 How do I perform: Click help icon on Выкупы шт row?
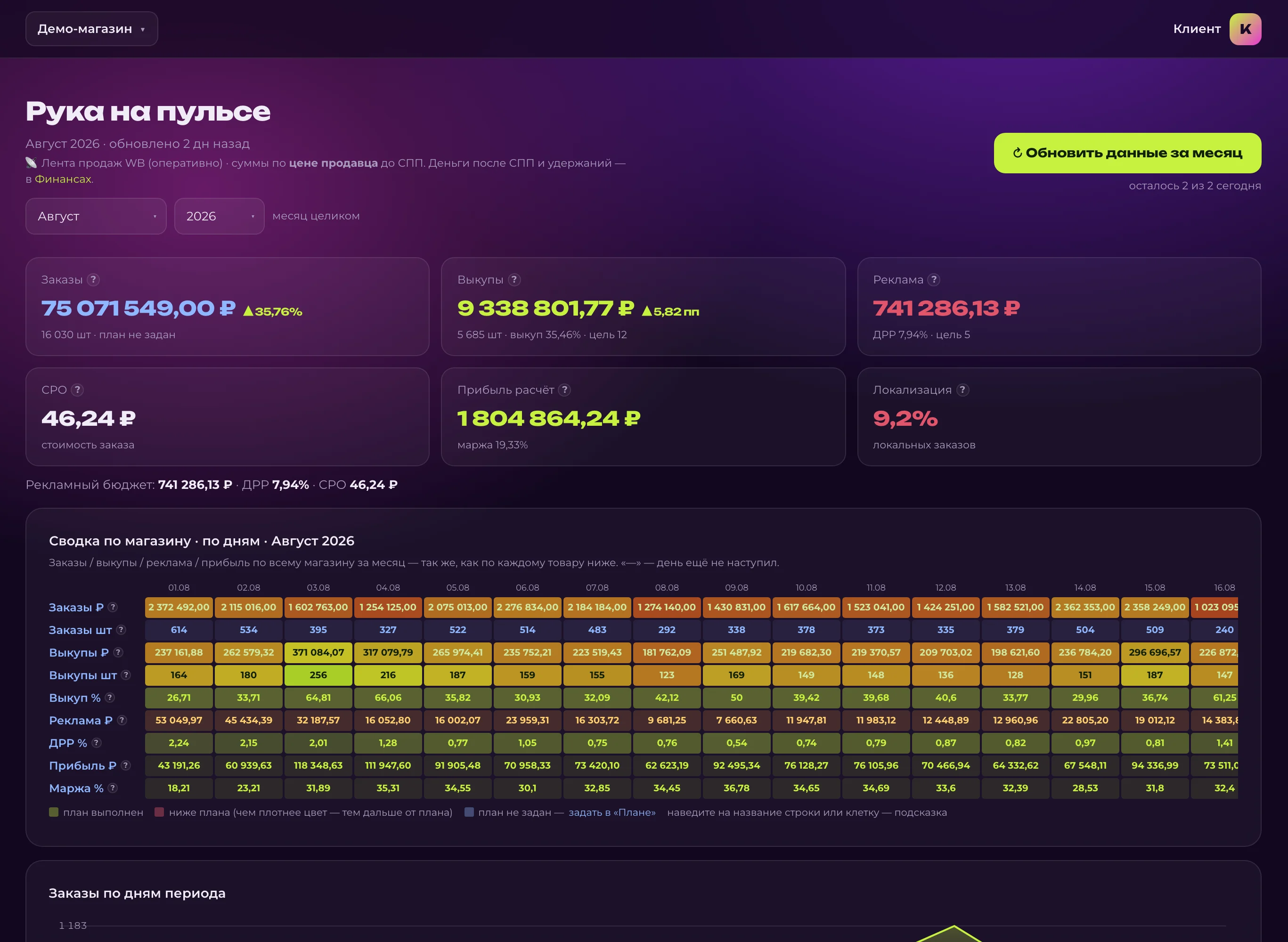pyautogui.click(x=126, y=674)
